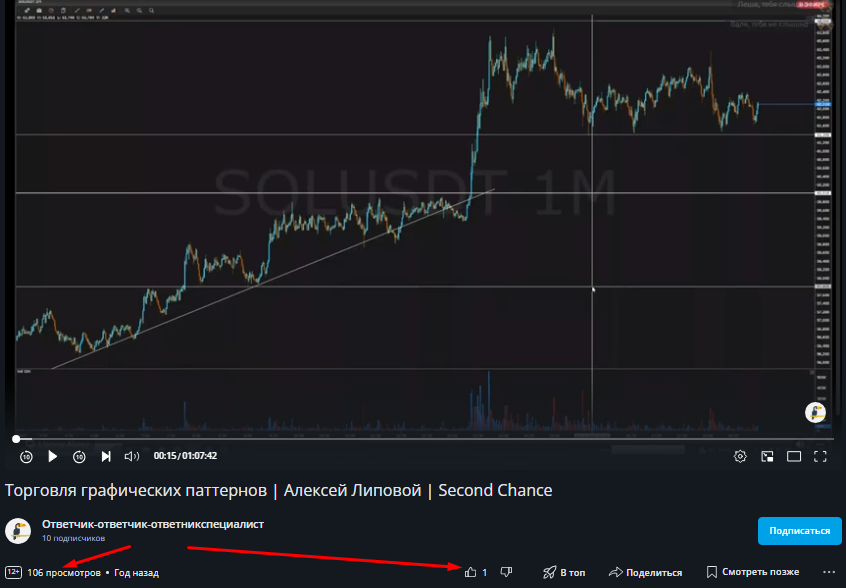846x588 pixels.
Task: Like the video with thumbs up
Action: [x=471, y=572]
